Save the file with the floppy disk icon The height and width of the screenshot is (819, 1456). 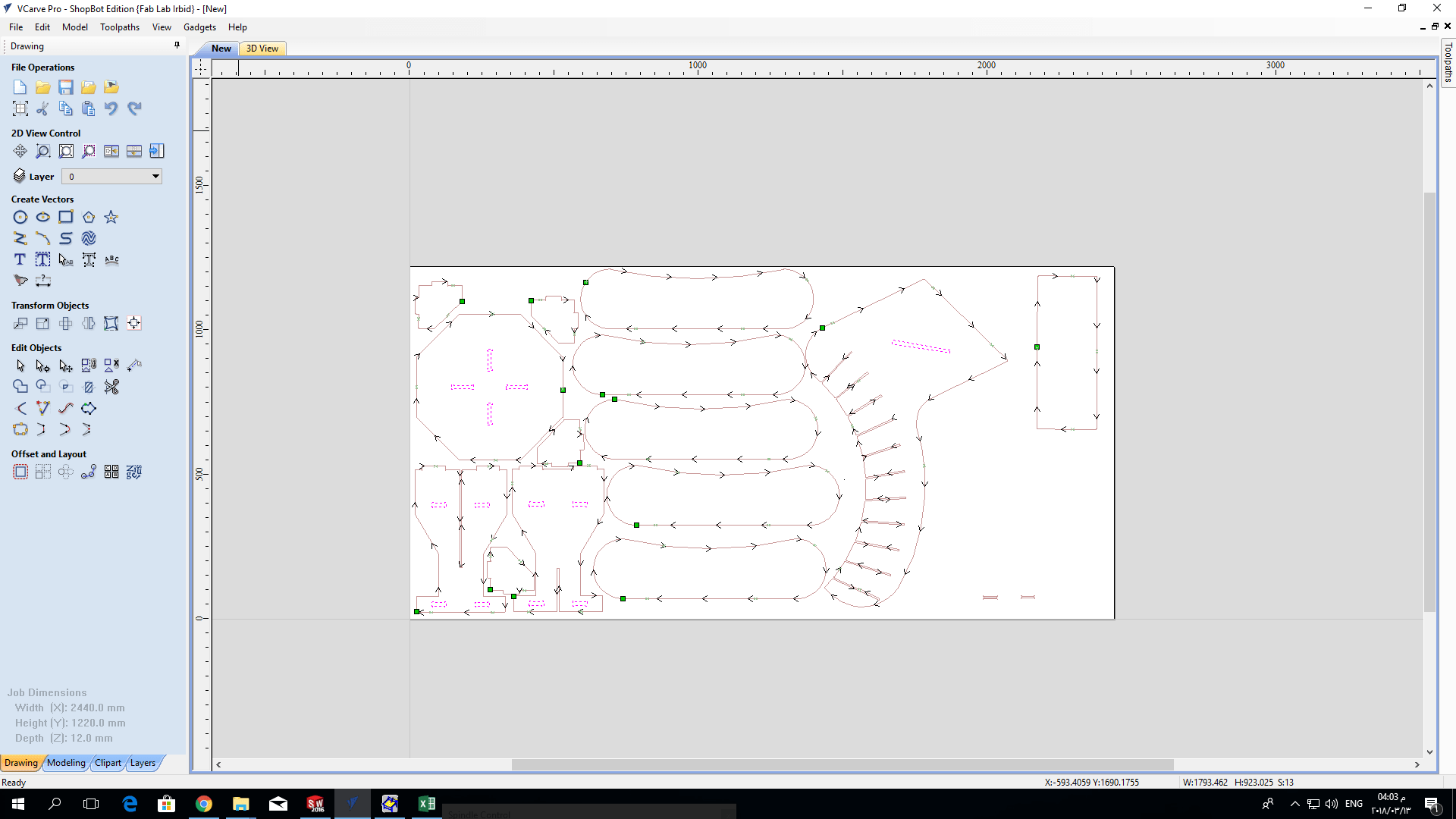(x=66, y=87)
